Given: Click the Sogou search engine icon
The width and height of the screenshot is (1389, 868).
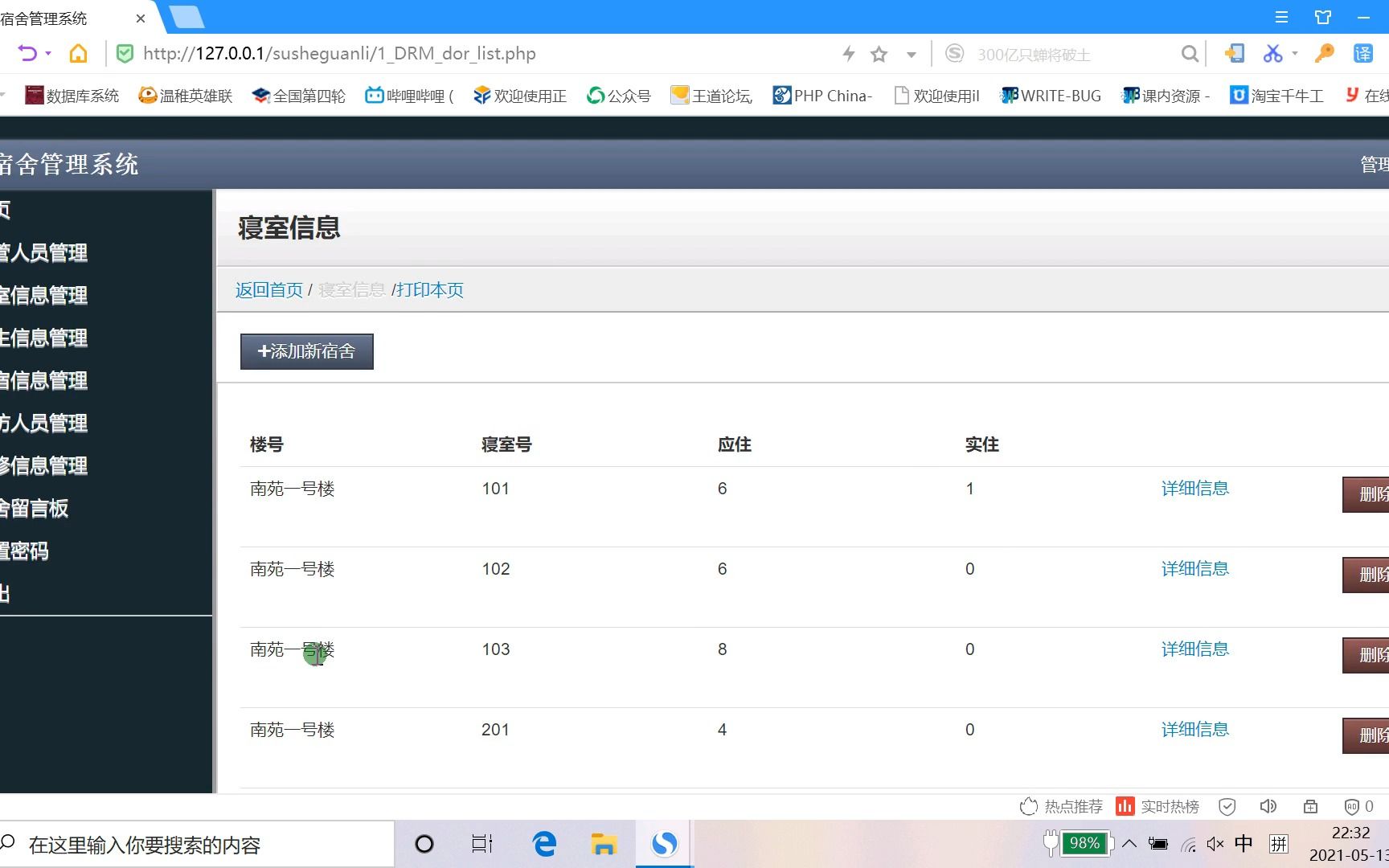Looking at the screenshot, I should (x=954, y=54).
